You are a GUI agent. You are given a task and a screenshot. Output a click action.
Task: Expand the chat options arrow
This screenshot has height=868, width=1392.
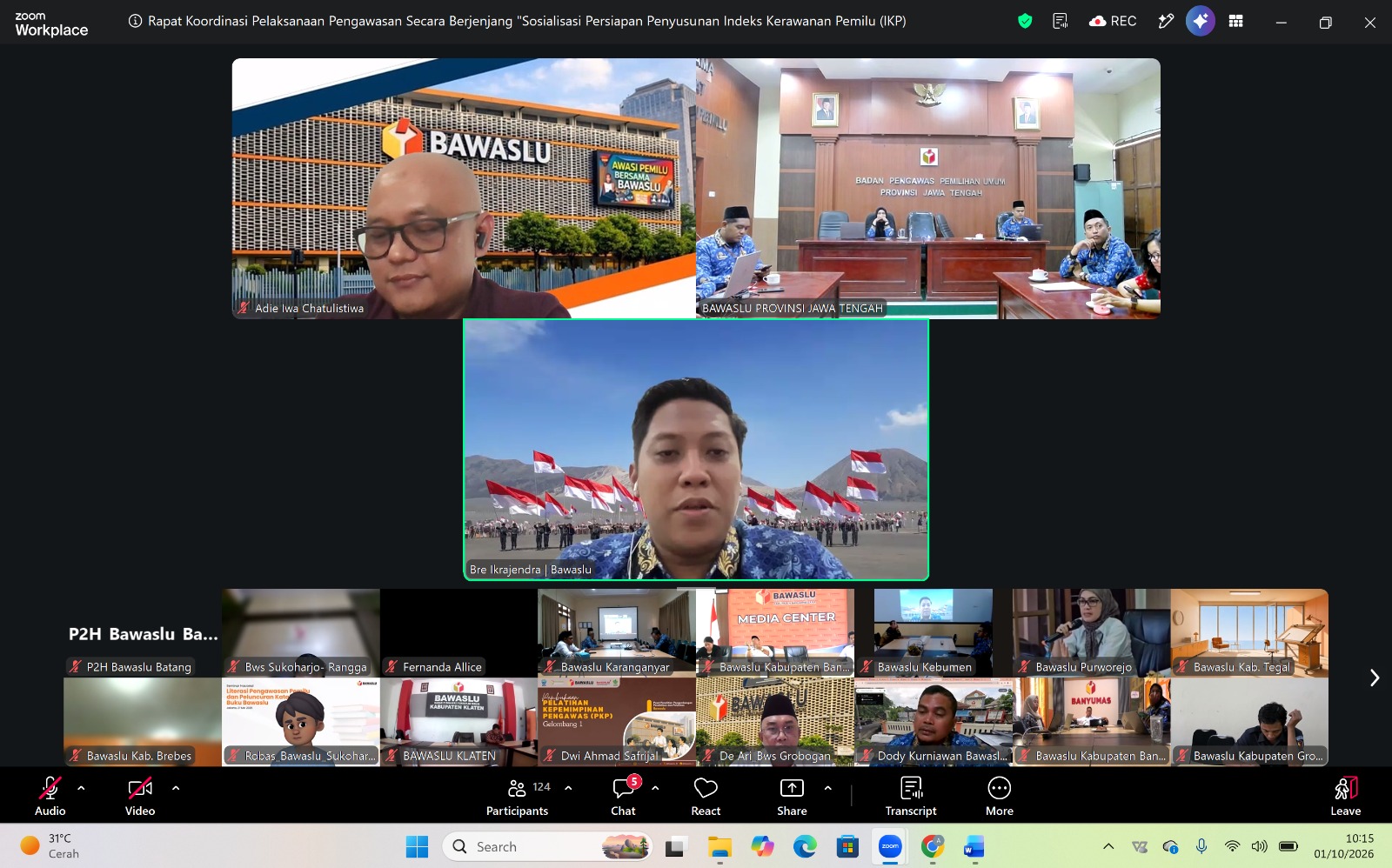(x=655, y=788)
